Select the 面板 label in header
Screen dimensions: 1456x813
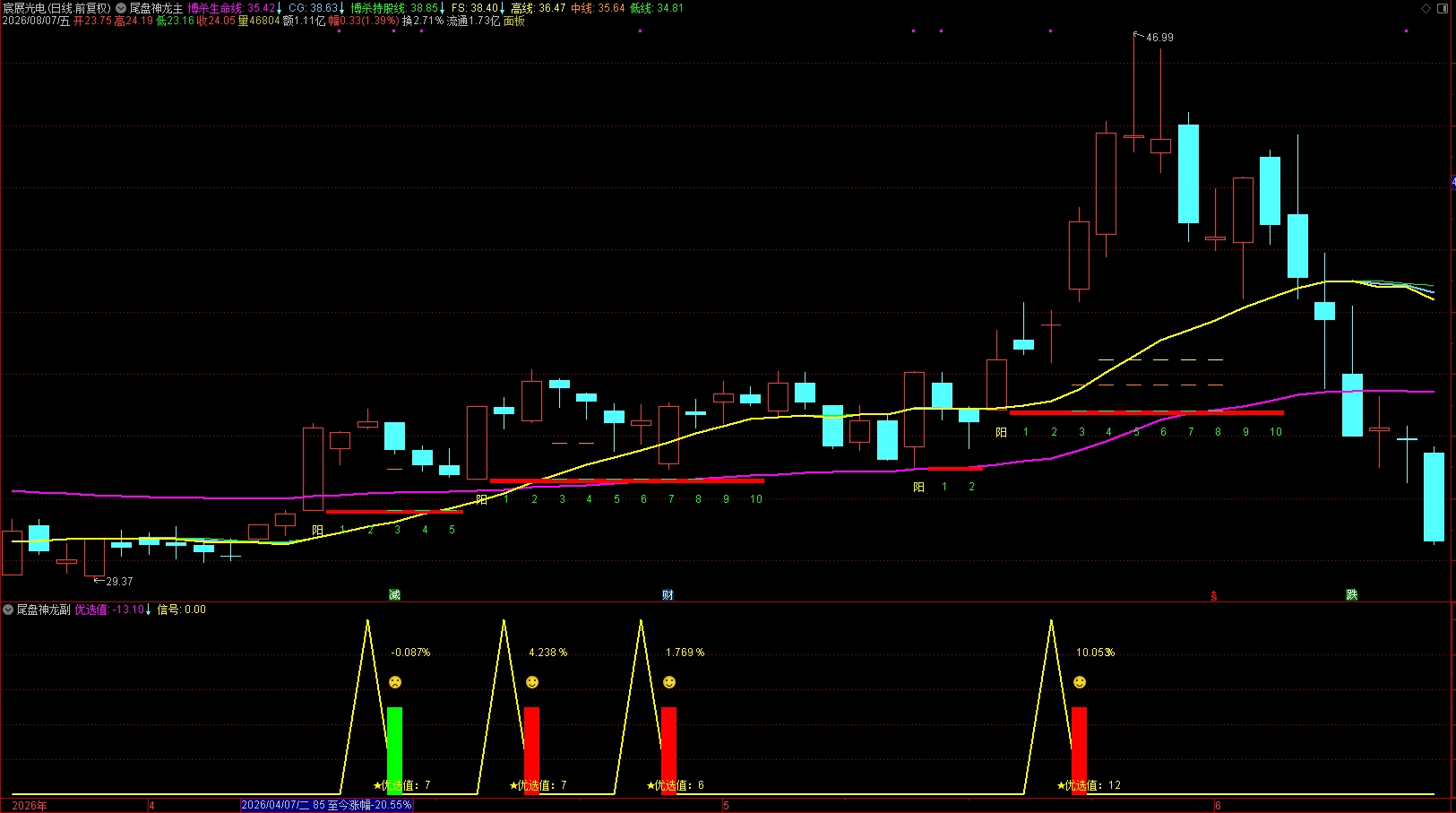[514, 21]
